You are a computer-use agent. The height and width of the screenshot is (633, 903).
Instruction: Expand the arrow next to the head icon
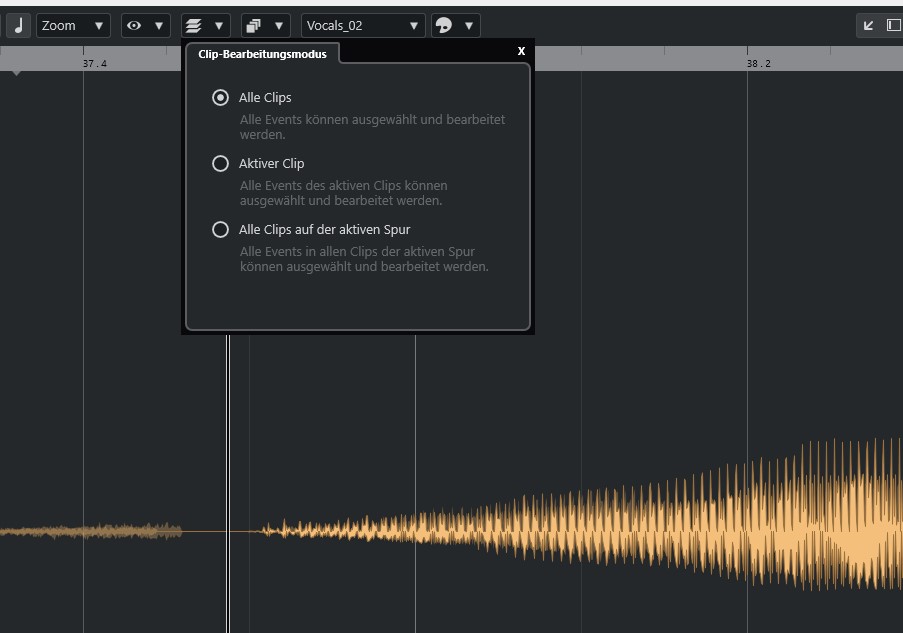[x=467, y=26]
